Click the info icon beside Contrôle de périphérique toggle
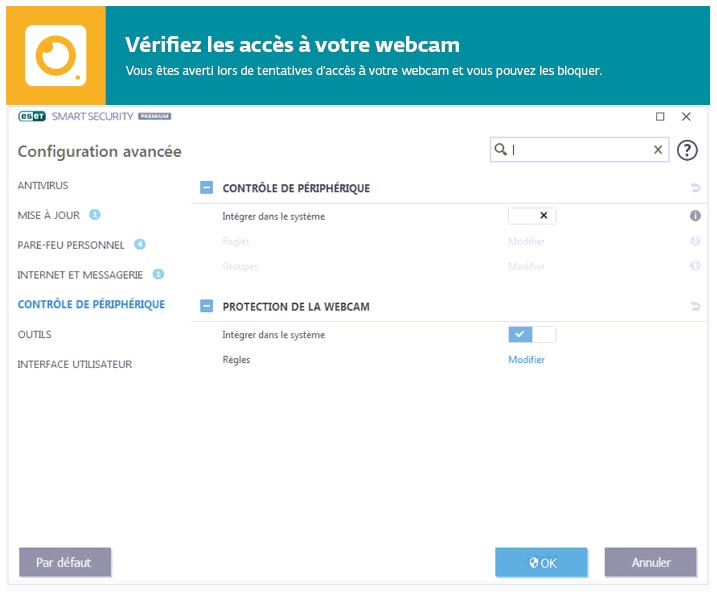Image resolution: width=717 pixels, height=599 pixels. (x=694, y=216)
